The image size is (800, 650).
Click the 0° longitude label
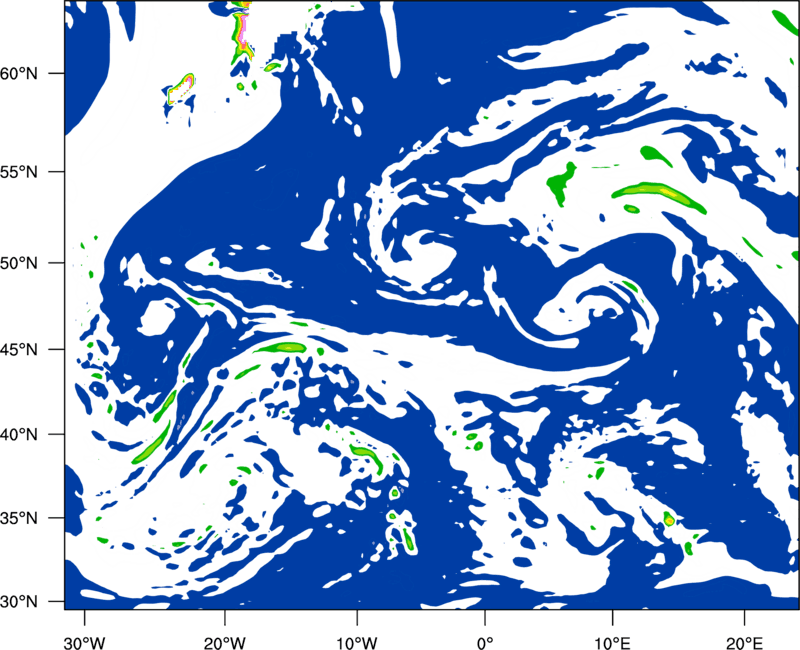[484, 643]
